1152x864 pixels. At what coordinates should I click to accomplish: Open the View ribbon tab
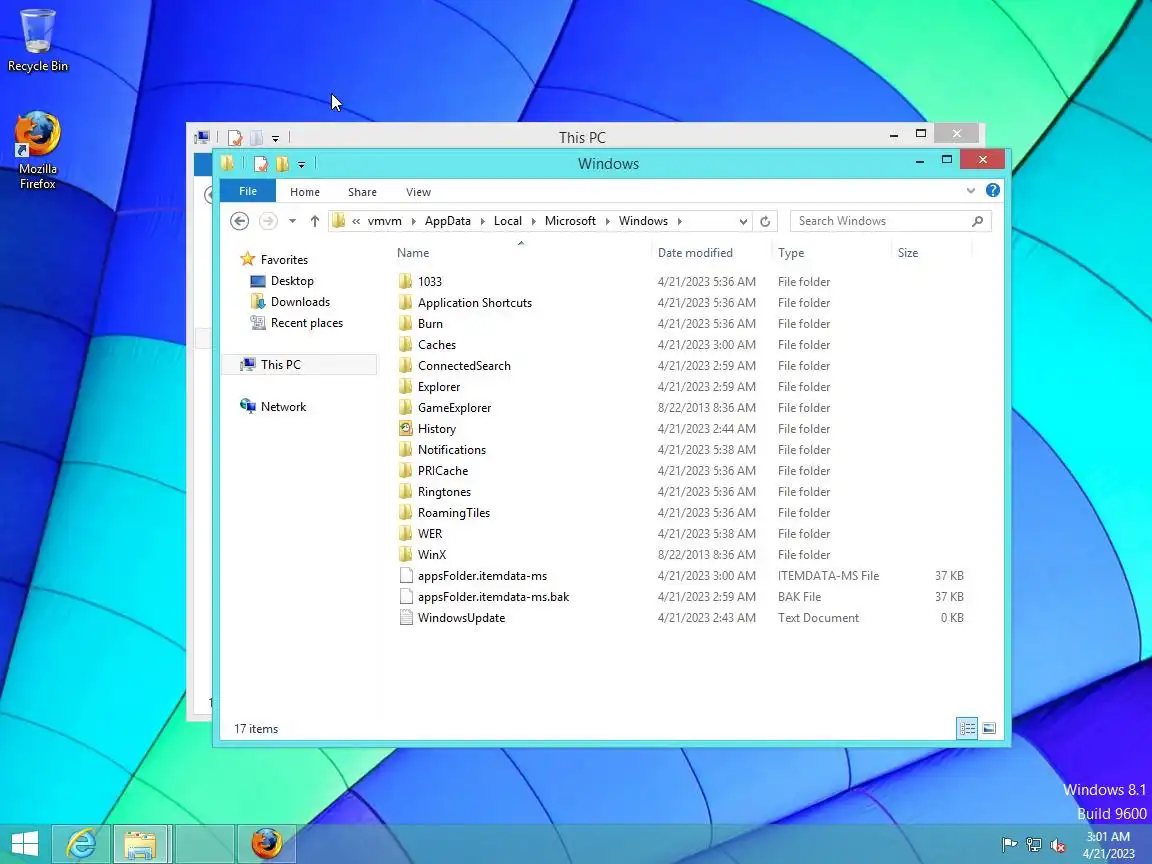click(x=418, y=192)
